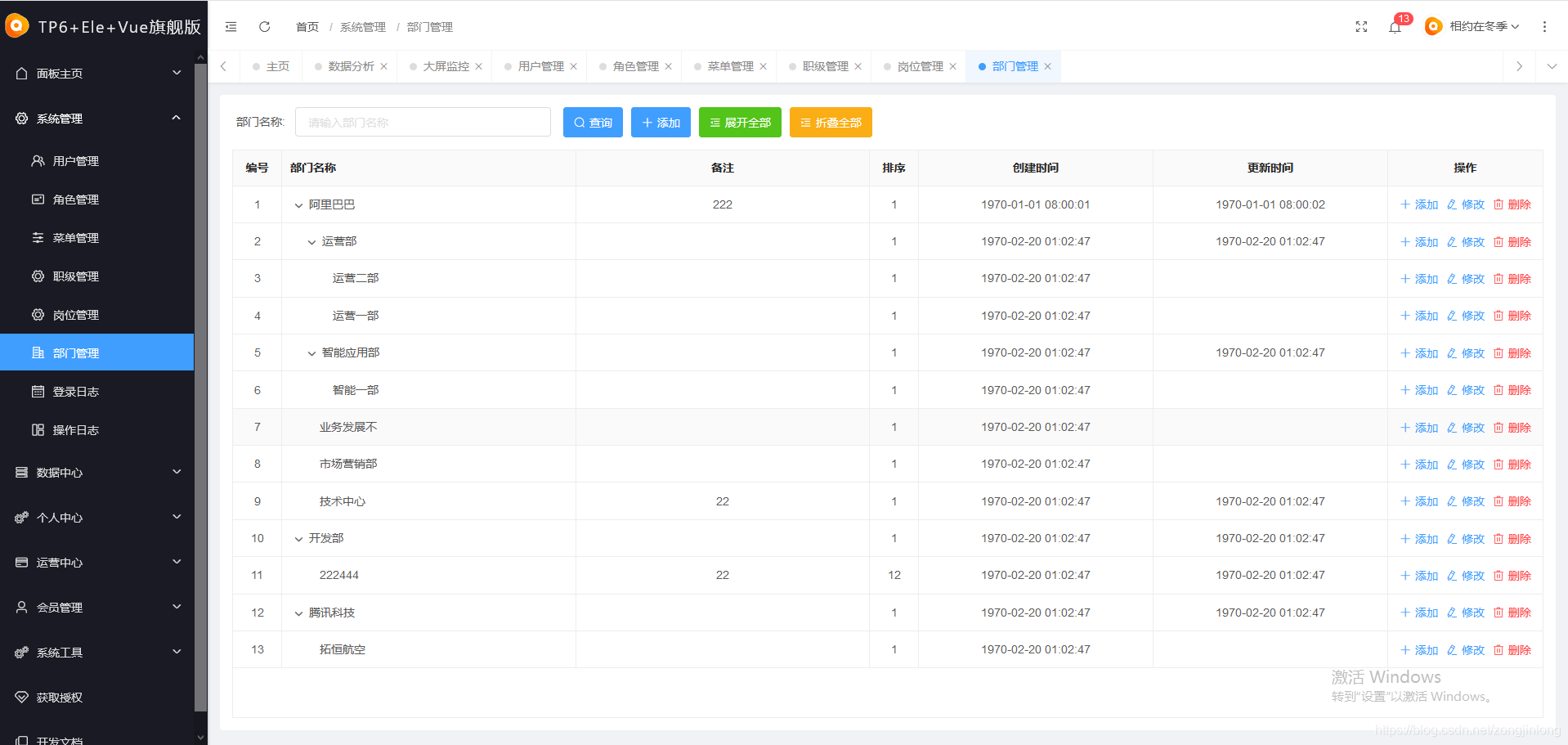Open 菜单管理 in sidebar
This screenshot has height=745, width=1568.
(x=96, y=238)
